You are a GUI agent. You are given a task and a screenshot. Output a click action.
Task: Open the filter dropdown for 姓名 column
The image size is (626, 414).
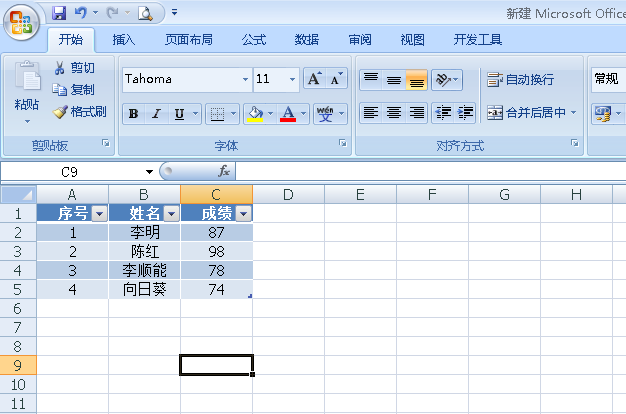pos(172,214)
